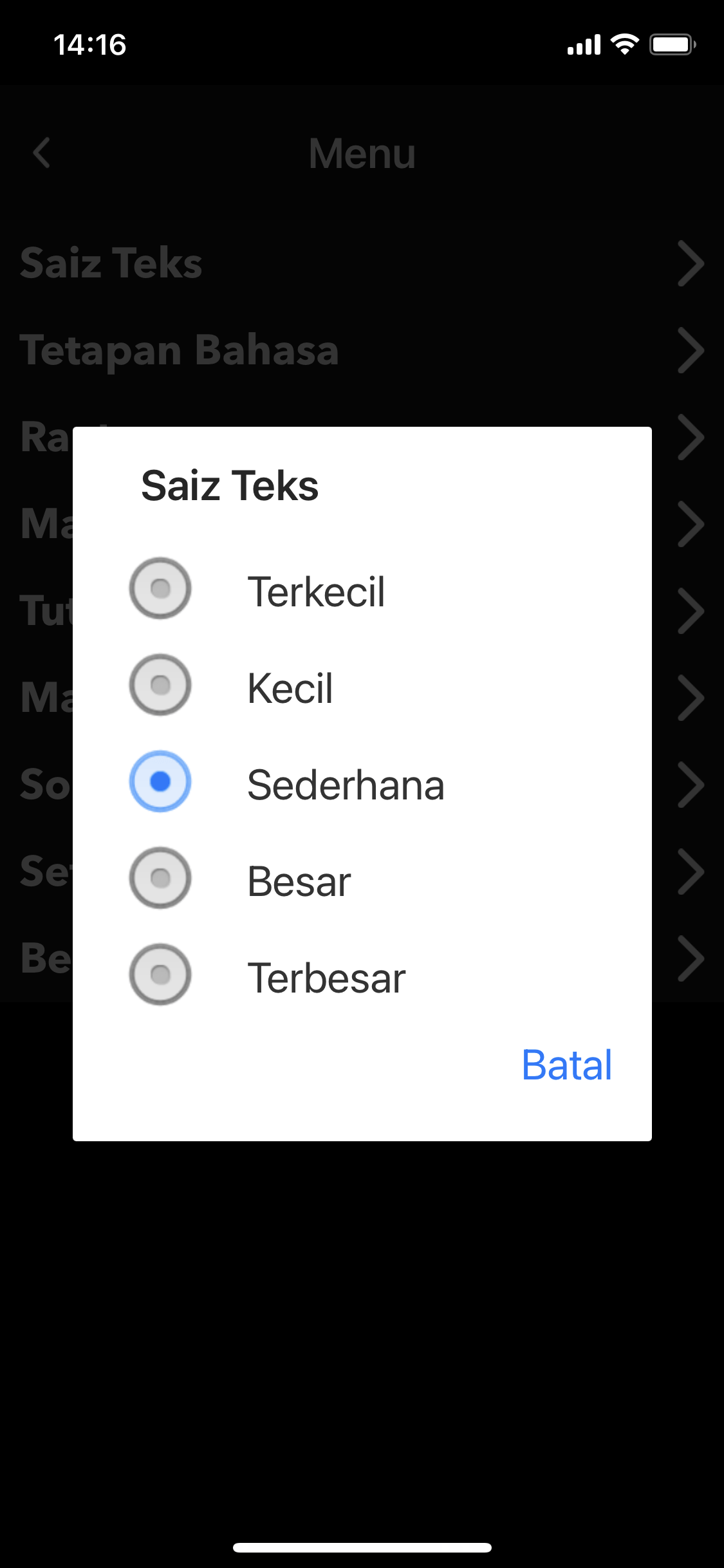The image size is (724, 1568).
Task: Open the Saiz Teks menu row
Action: coord(111,263)
